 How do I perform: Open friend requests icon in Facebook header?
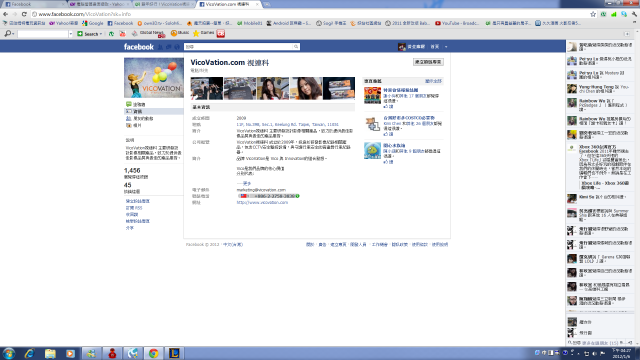point(160,47)
